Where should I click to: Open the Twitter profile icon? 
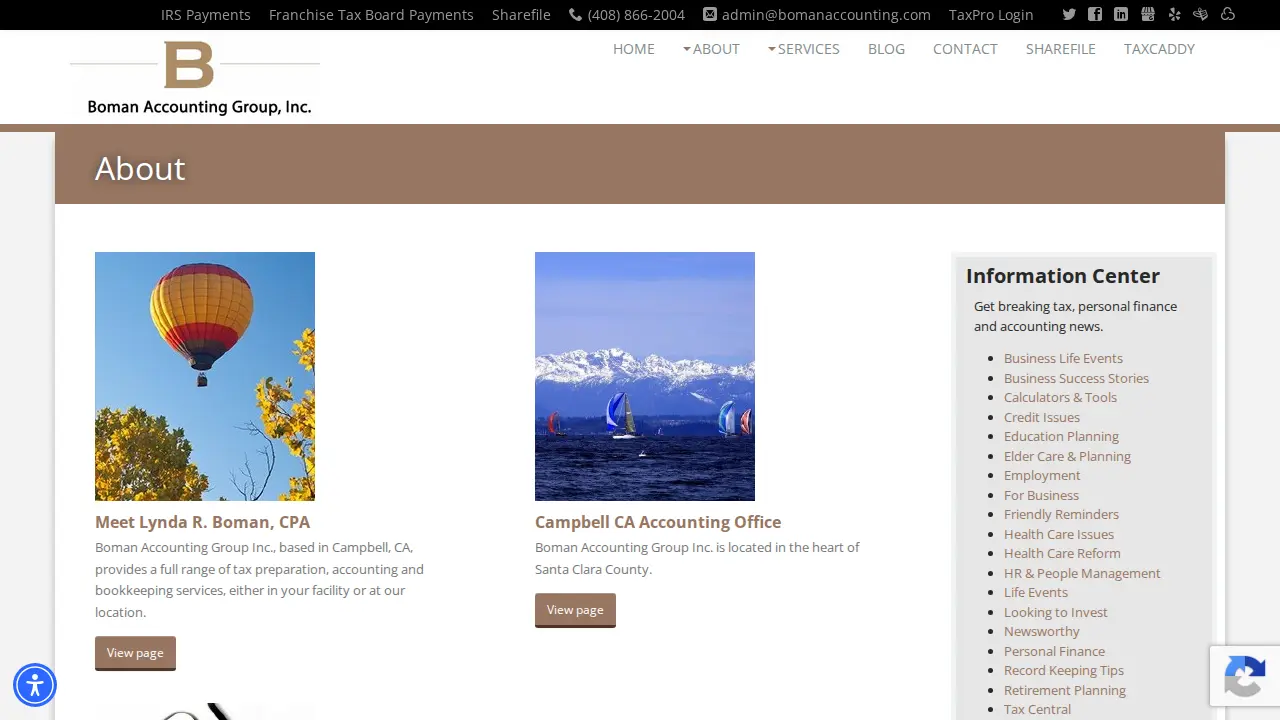[x=1069, y=15]
